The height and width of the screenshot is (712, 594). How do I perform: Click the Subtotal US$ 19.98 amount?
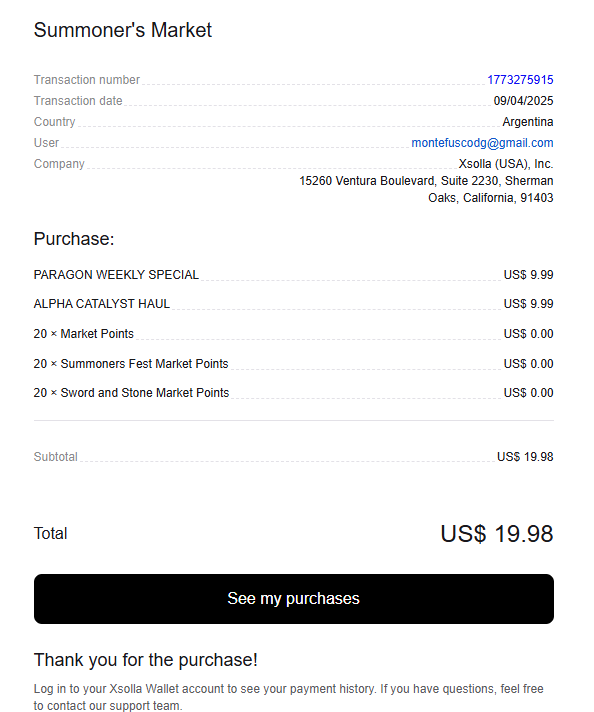(x=525, y=457)
